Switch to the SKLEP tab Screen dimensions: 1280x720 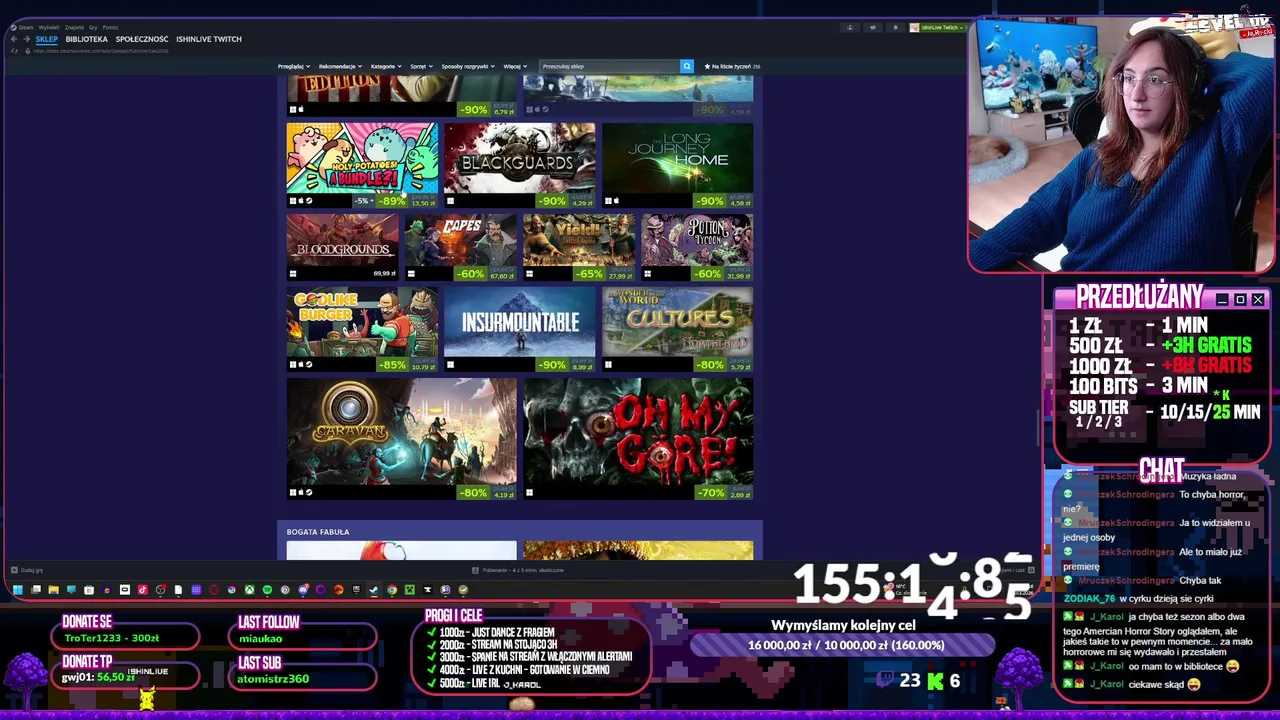tap(47, 39)
